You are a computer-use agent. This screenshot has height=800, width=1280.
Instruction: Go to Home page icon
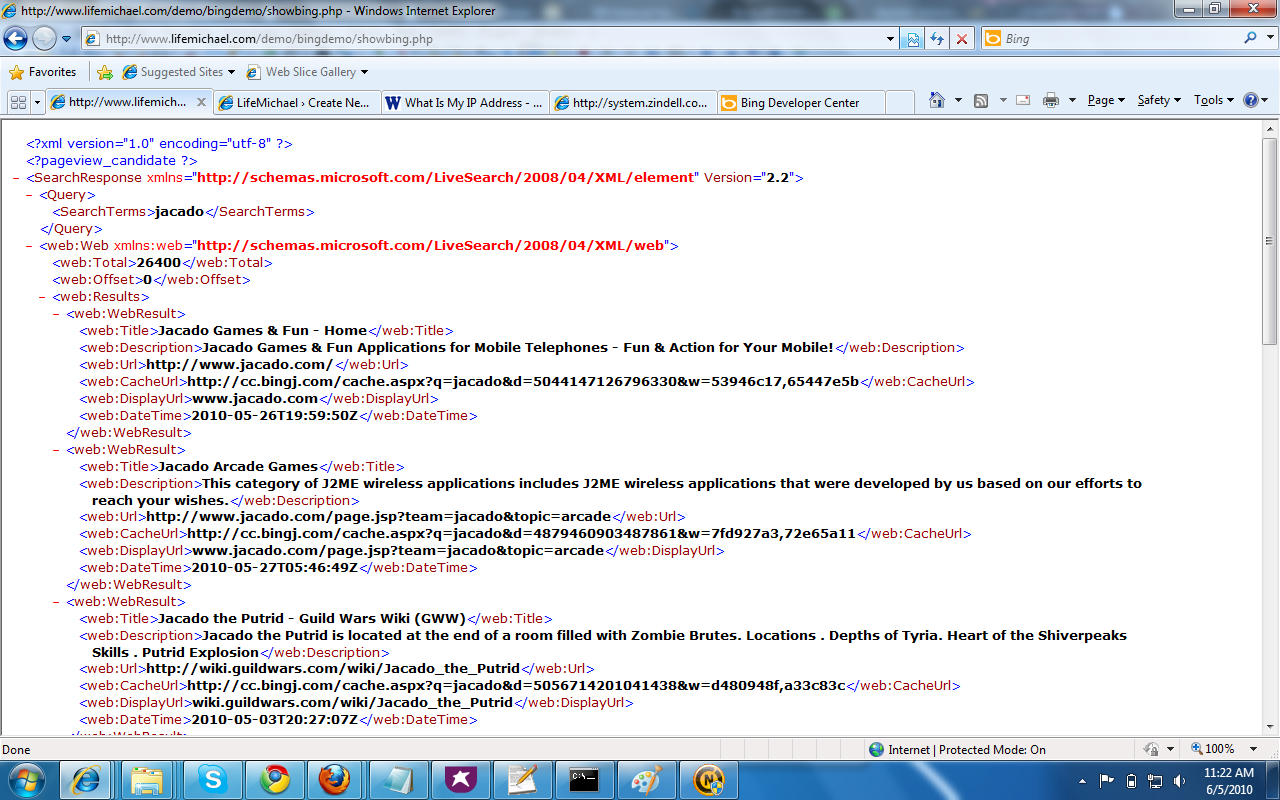[937, 100]
